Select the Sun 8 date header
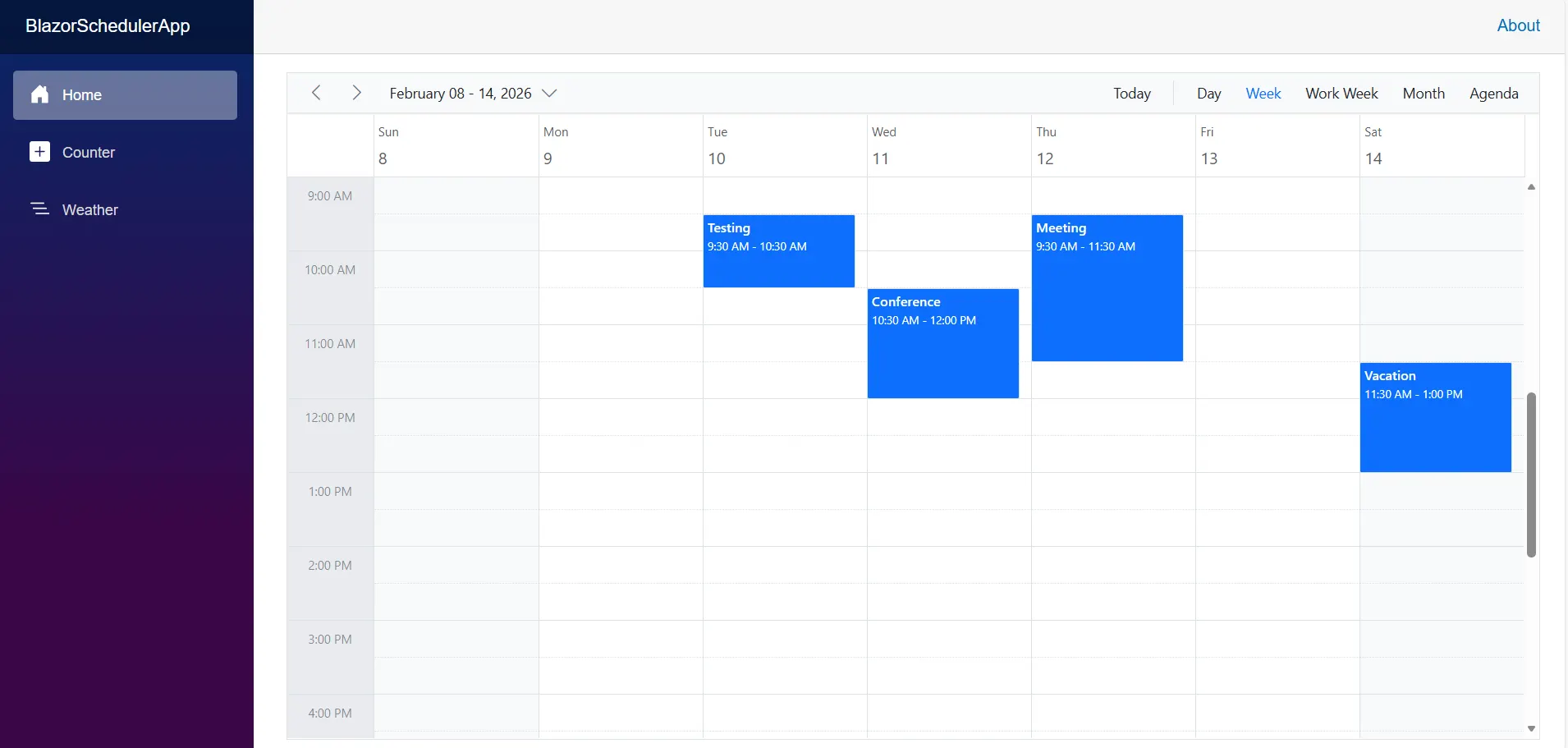The height and width of the screenshot is (748, 1568). [x=456, y=145]
